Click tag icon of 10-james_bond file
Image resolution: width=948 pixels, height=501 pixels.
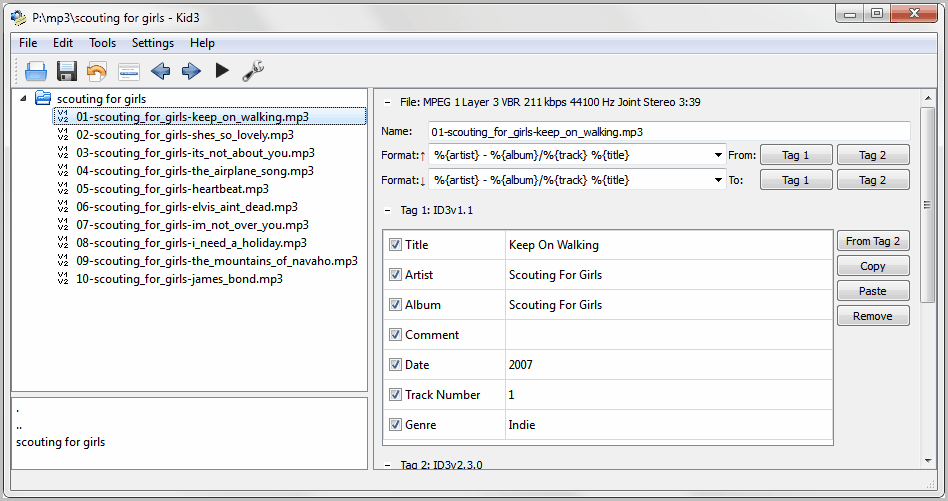(x=63, y=279)
